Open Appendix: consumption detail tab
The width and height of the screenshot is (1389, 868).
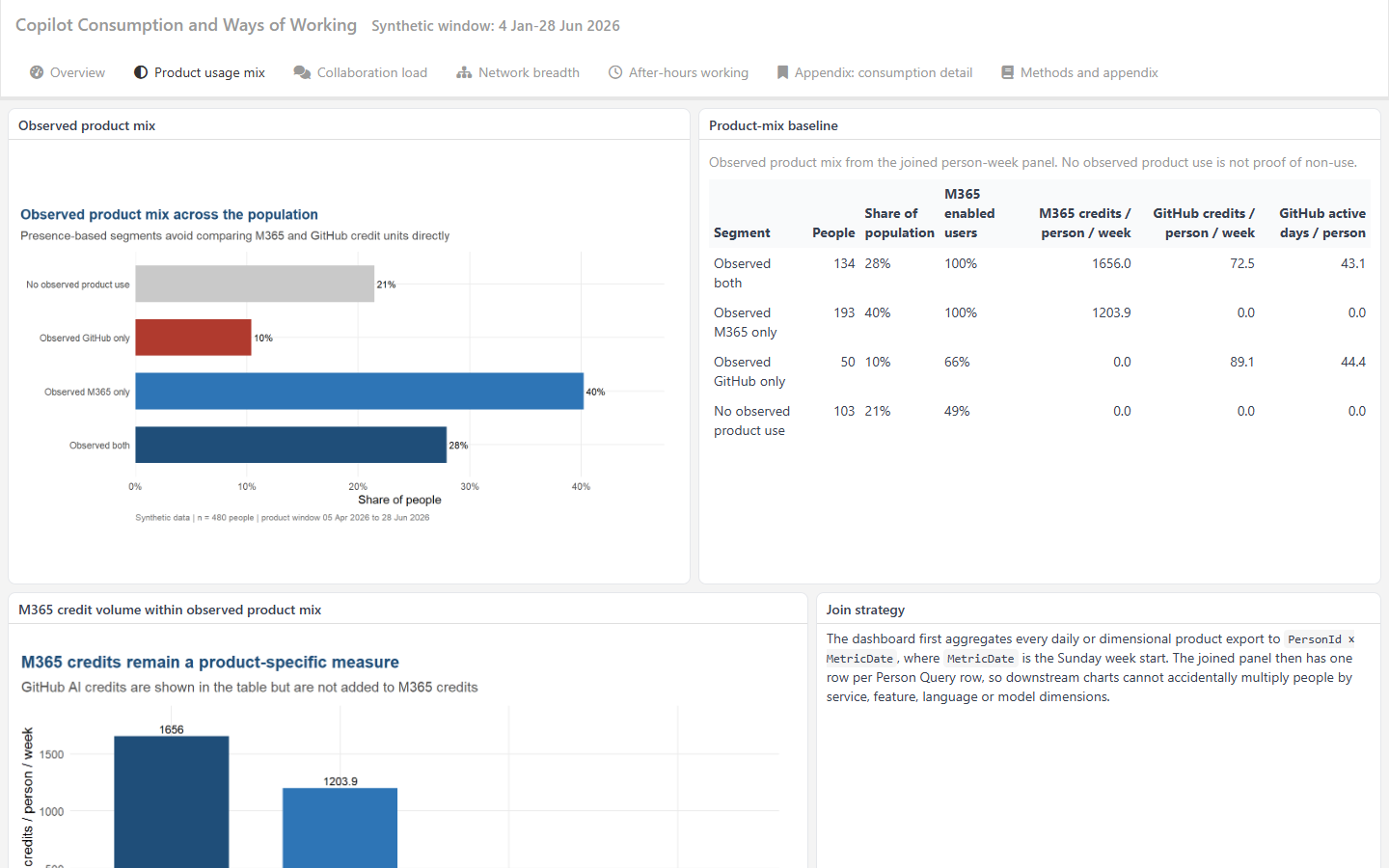click(875, 72)
